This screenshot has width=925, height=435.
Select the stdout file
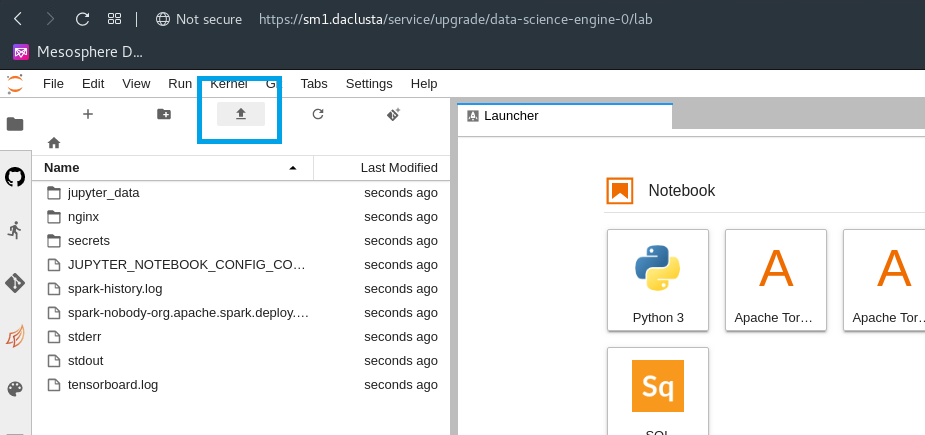coord(241,361)
